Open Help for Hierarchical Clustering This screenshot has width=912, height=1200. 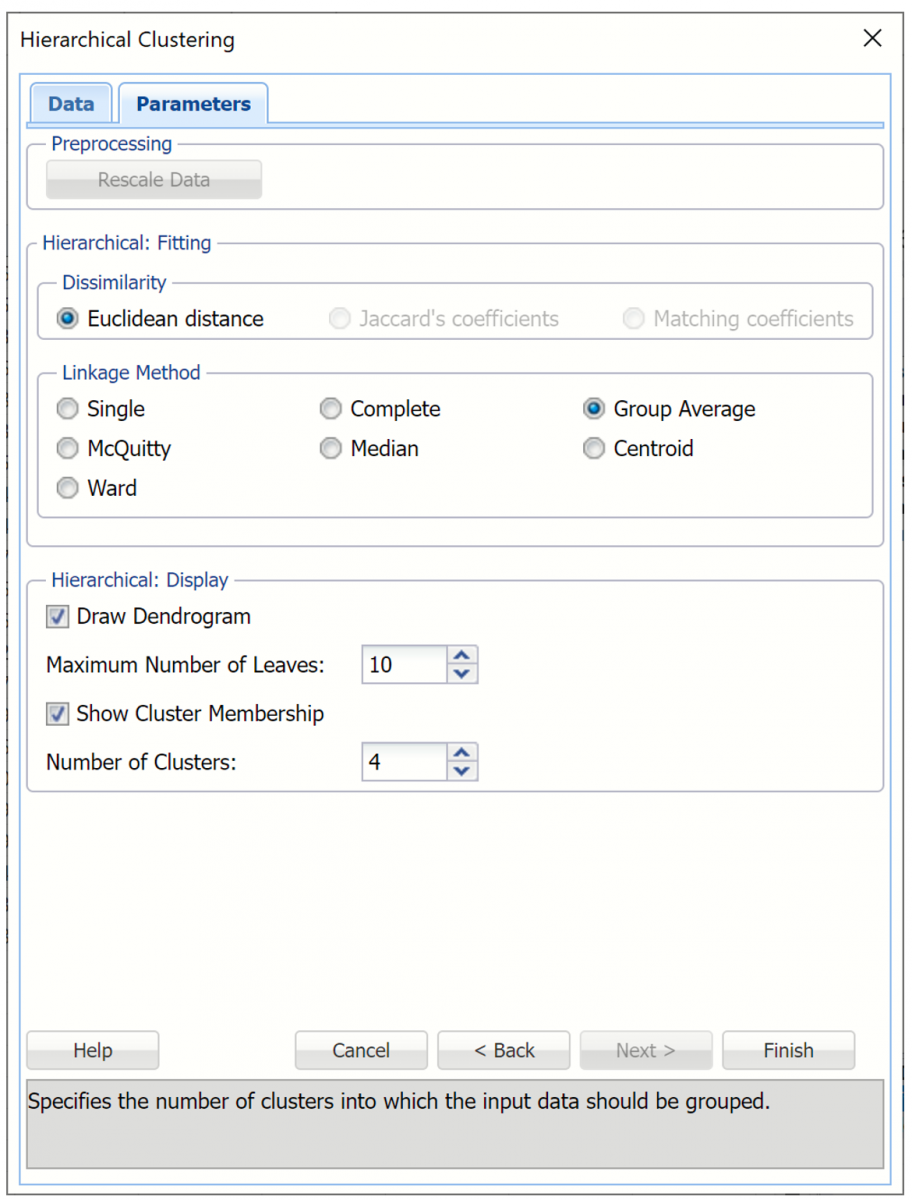pos(93,1050)
